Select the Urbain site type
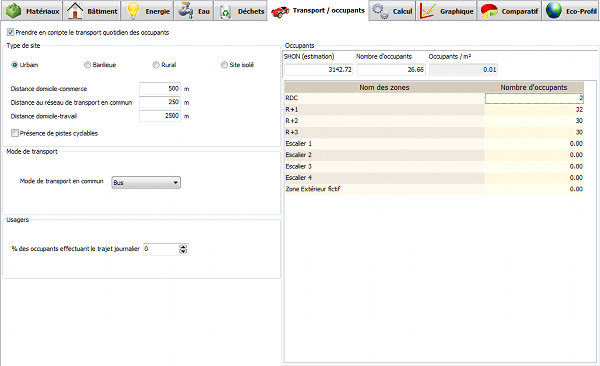Image resolution: width=600 pixels, height=366 pixels. pyautogui.click(x=15, y=65)
